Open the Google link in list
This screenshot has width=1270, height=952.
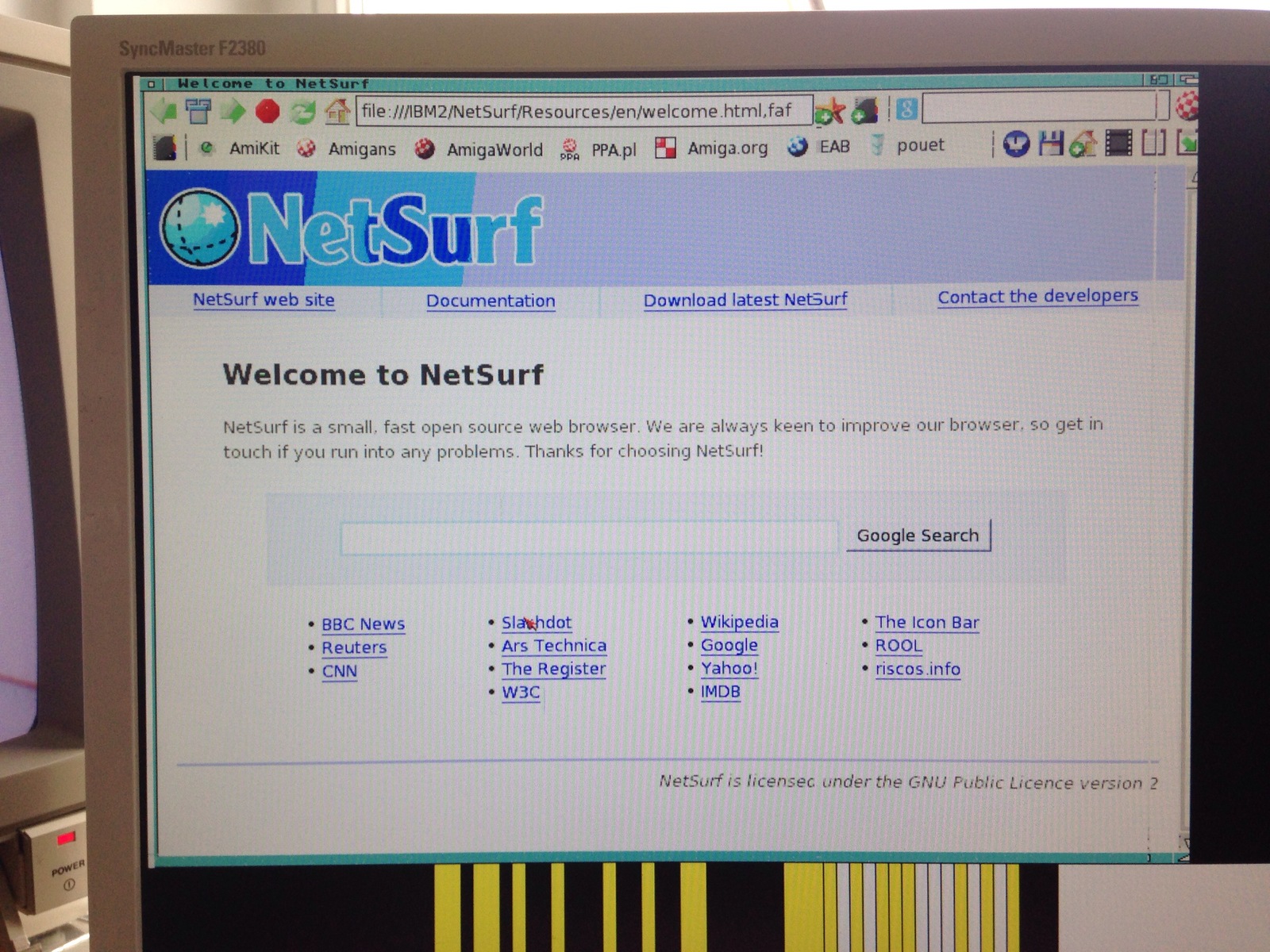729,646
